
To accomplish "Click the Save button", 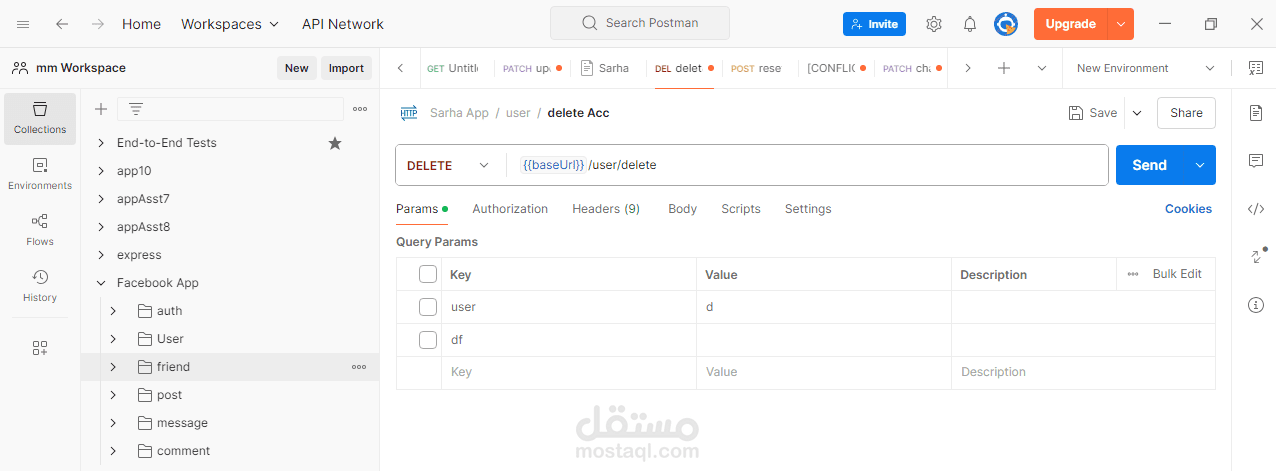I will (1093, 113).
